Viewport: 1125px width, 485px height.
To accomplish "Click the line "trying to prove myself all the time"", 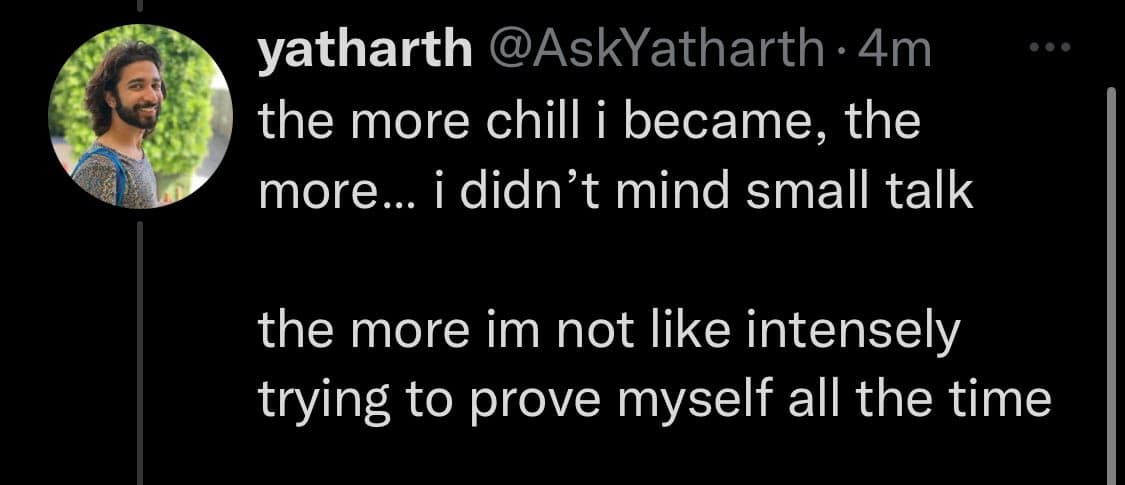I will point(654,401).
